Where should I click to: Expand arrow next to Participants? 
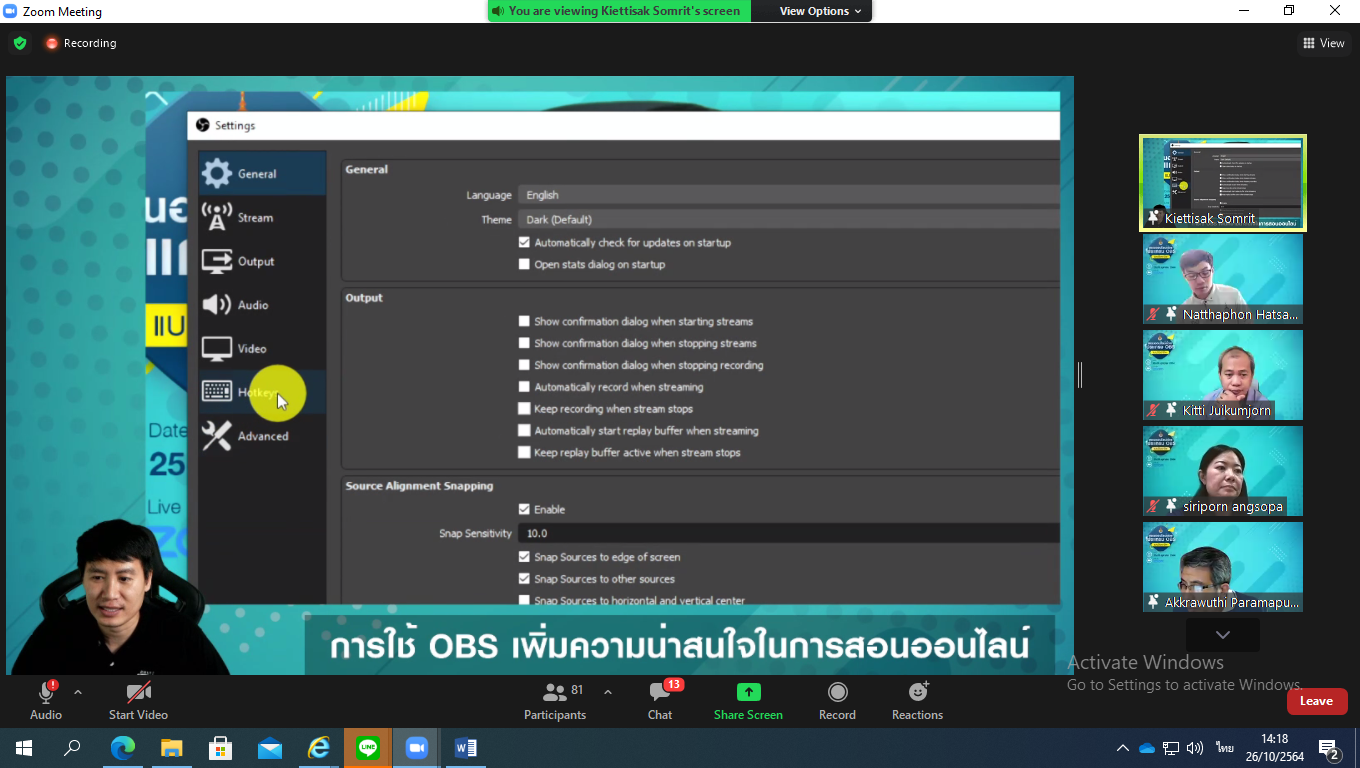point(608,692)
